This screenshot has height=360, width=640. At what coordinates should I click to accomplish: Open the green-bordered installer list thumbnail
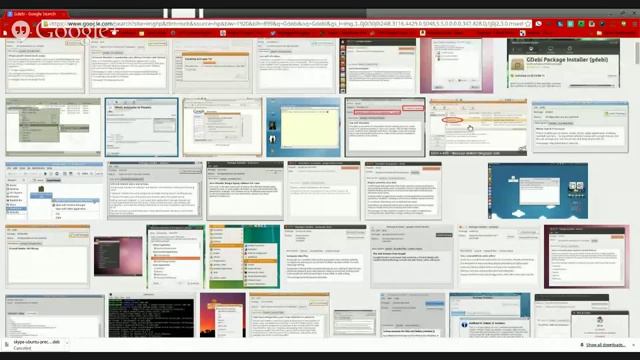point(176,256)
